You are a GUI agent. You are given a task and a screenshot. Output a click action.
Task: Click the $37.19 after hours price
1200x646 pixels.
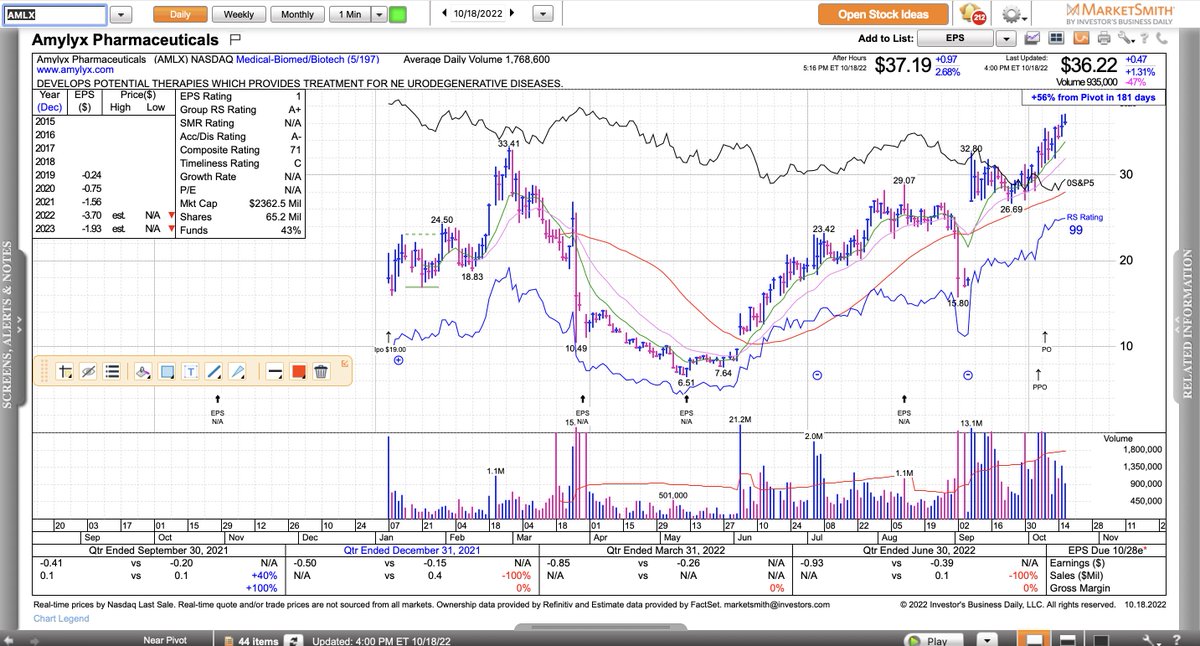[902, 65]
